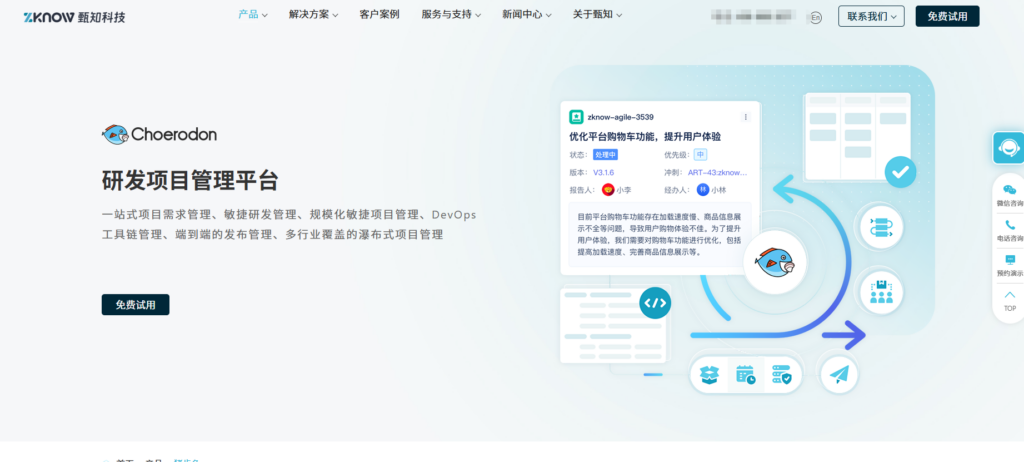The height and width of the screenshot is (462, 1024).
Task: Click the kanban board thumbnail in the illustration
Action: click(857, 136)
